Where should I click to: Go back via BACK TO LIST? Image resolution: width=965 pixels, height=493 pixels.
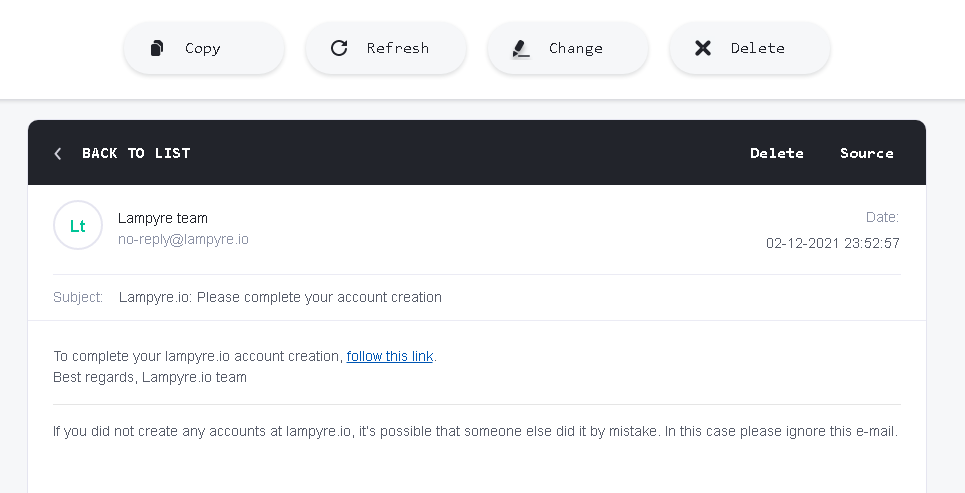click(x=136, y=153)
